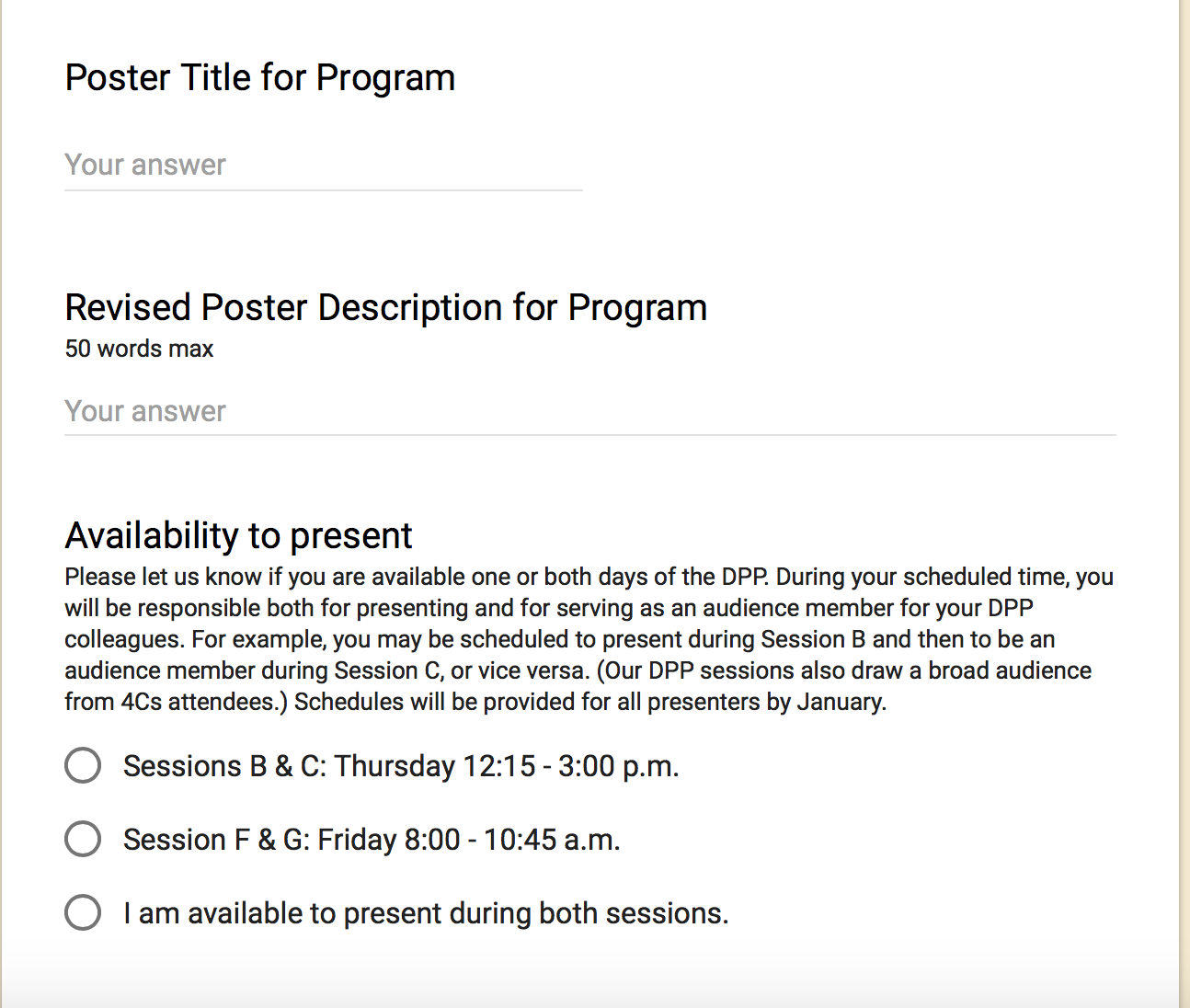Click the 'I am available to present during both sessions' label
Image resolution: width=1190 pixels, height=1008 pixels.
pyautogui.click(x=426, y=913)
